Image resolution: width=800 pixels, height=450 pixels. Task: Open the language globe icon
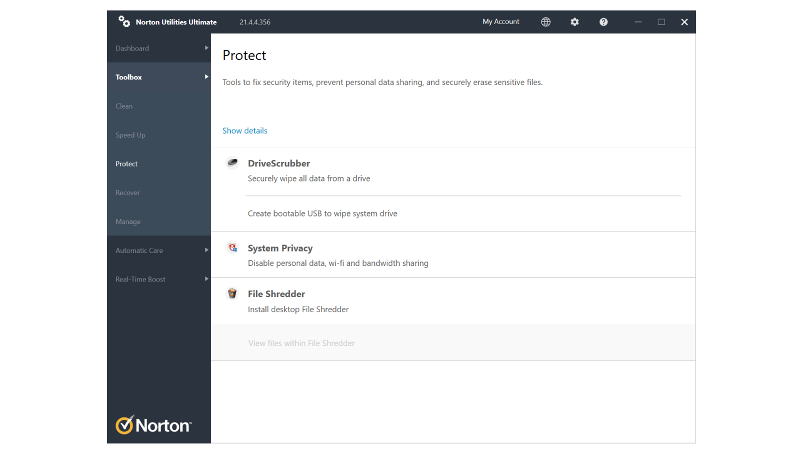pyautogui.click(x=546, y=22)
